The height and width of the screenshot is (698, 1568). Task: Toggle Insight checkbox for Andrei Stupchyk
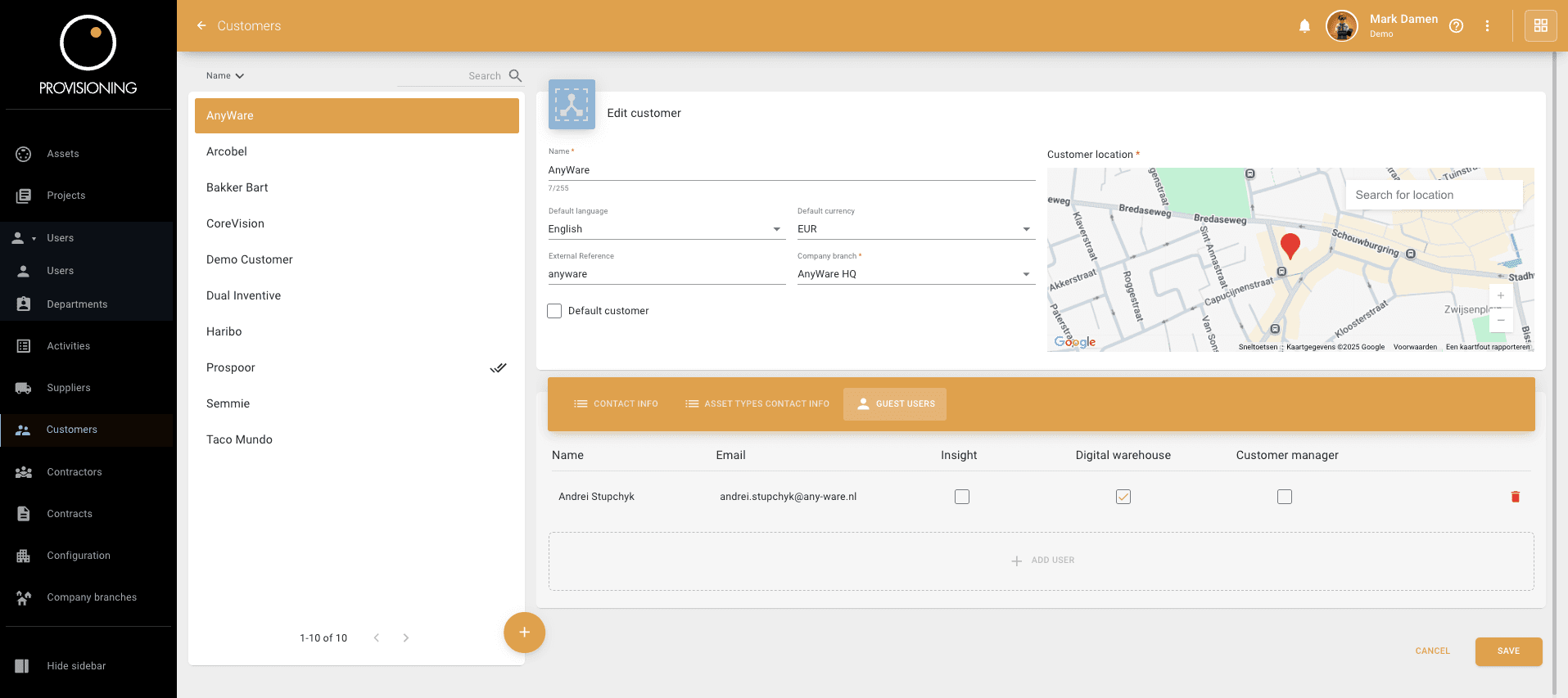click(962, 497)
